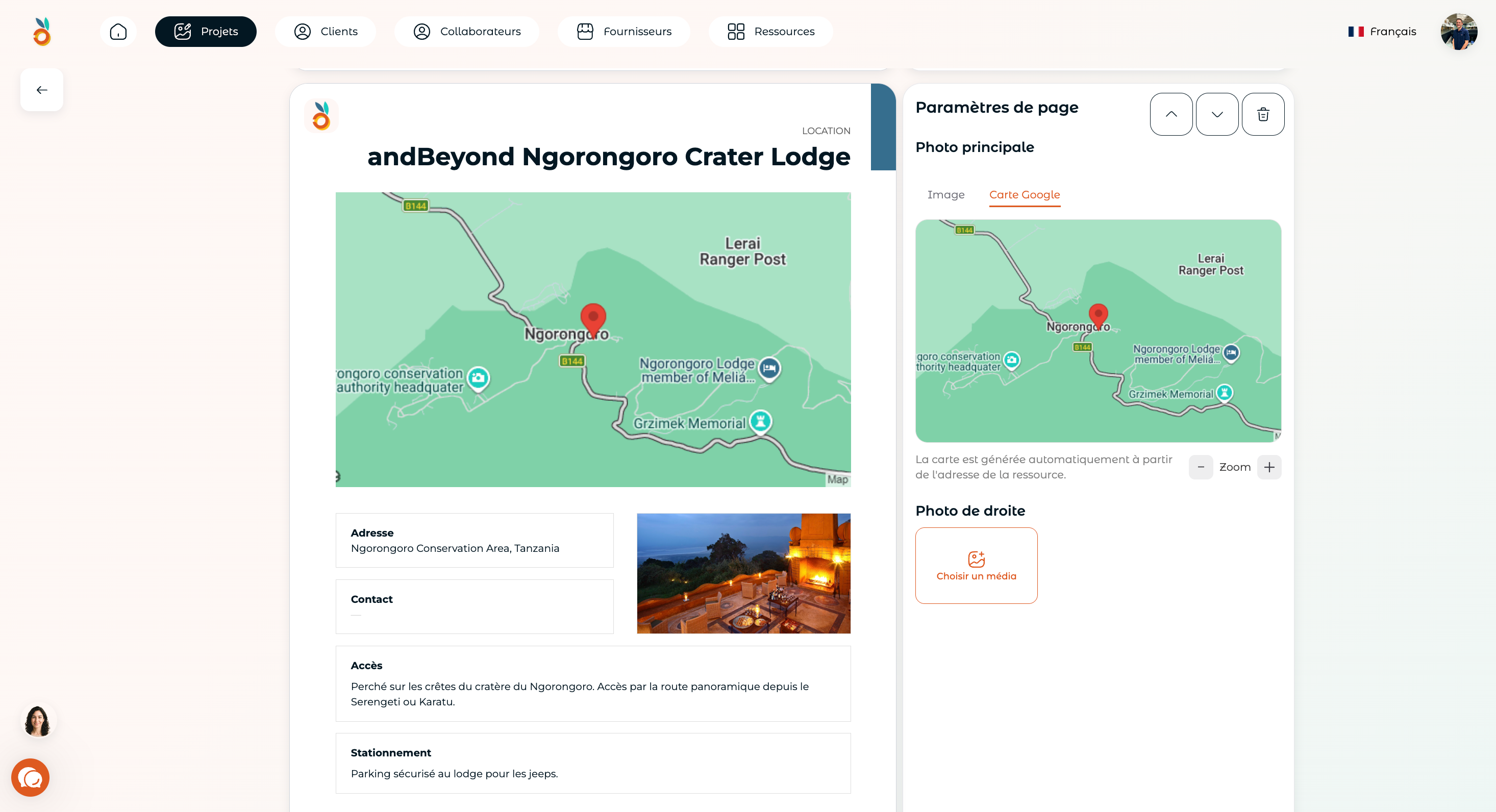The height and width of the screenshot is (812, 1496).
Task: Increase map zoom with the plus button
Action: 1269,467
